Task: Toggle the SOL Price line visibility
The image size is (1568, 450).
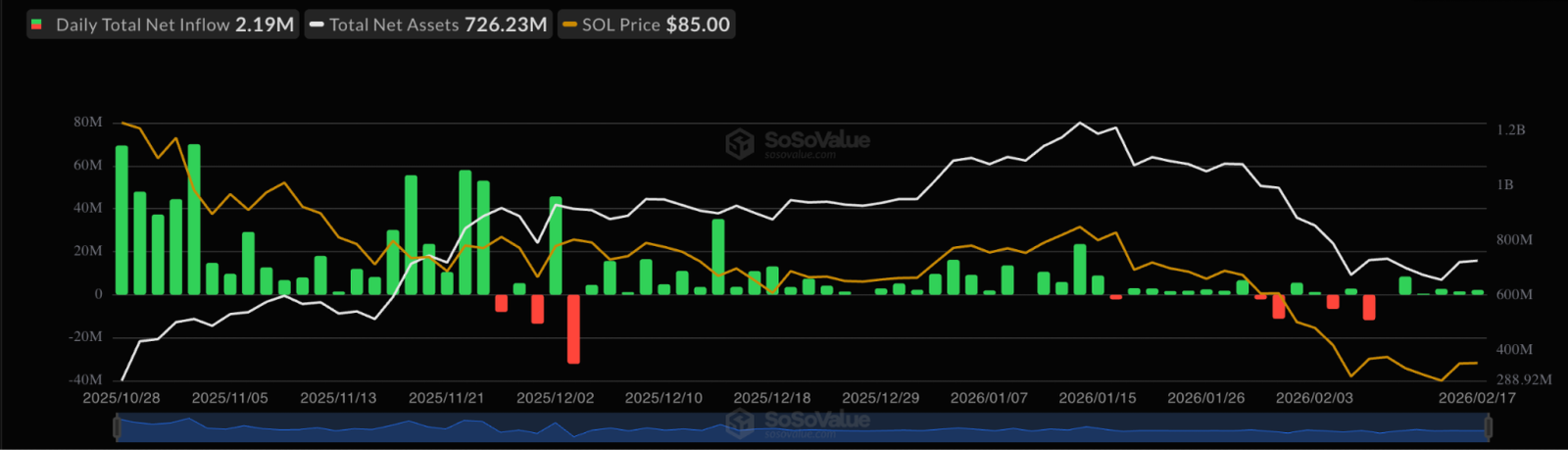Action: 647,25
